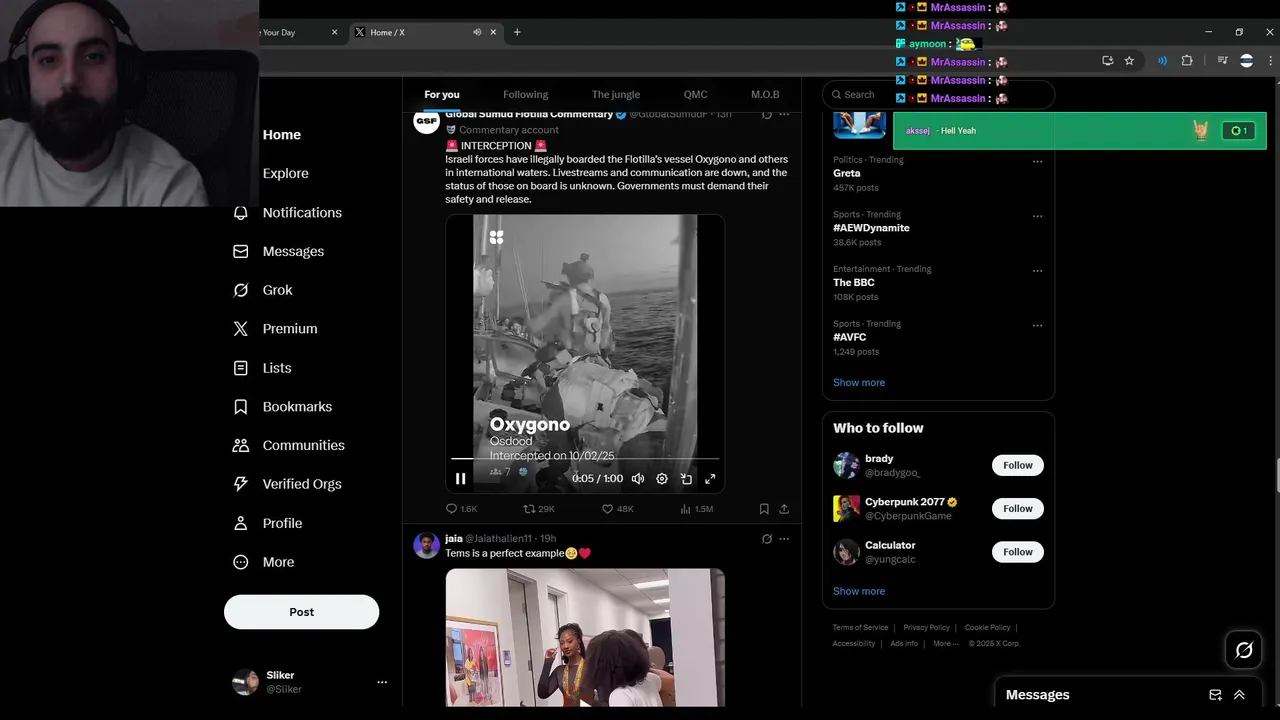Share the Flotilla Commentary post

(x=784, y=509)
